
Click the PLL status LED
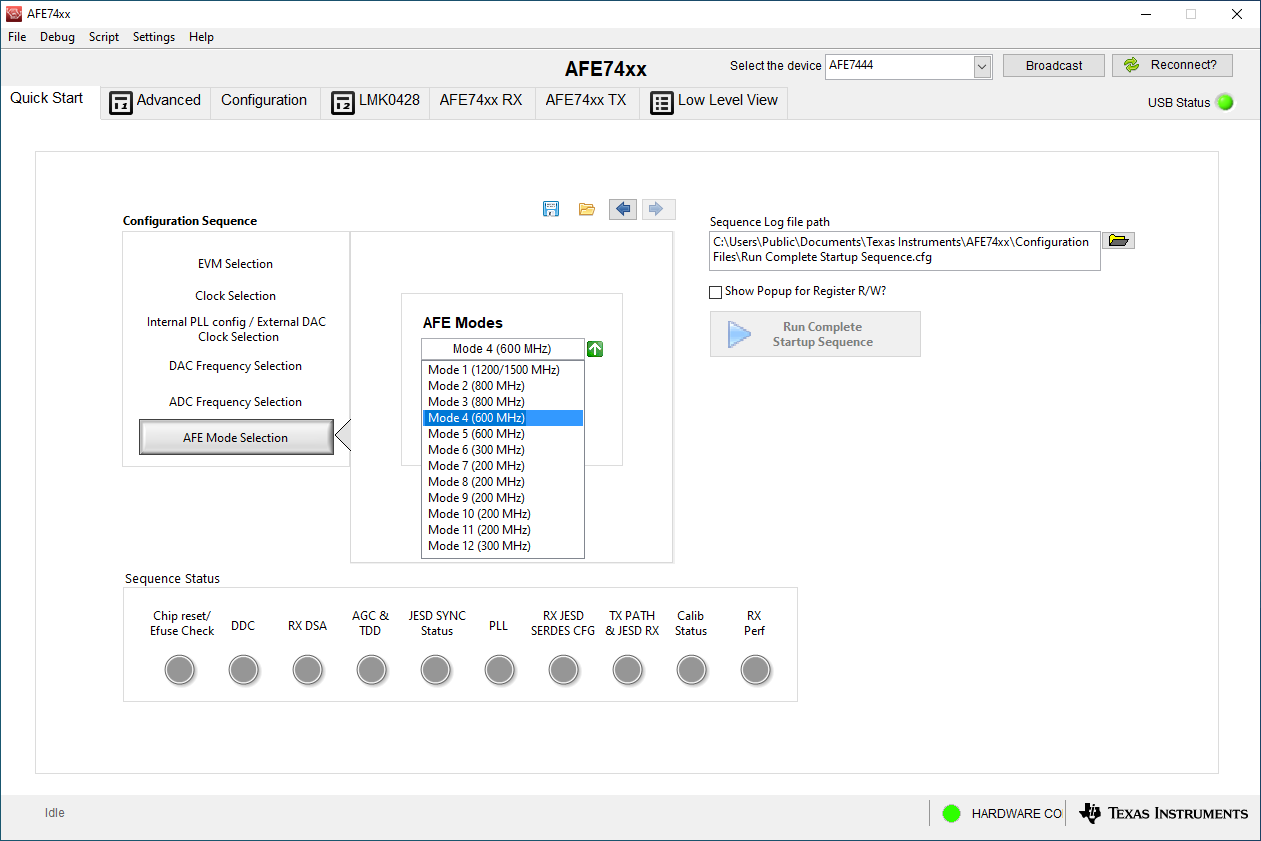click(500, 670)
